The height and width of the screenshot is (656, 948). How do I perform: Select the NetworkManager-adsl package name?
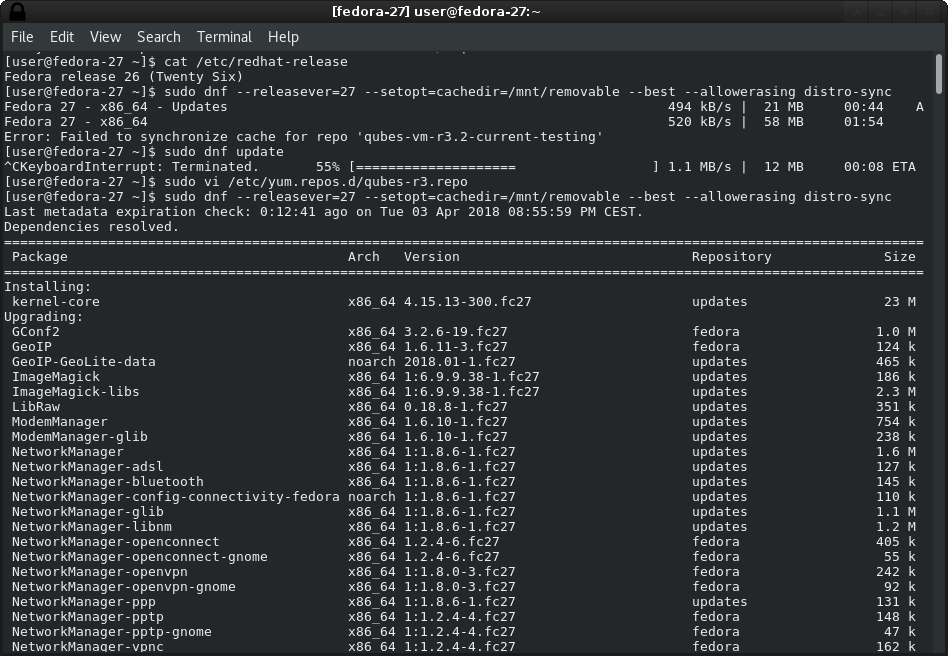click(x=88, y=467)
